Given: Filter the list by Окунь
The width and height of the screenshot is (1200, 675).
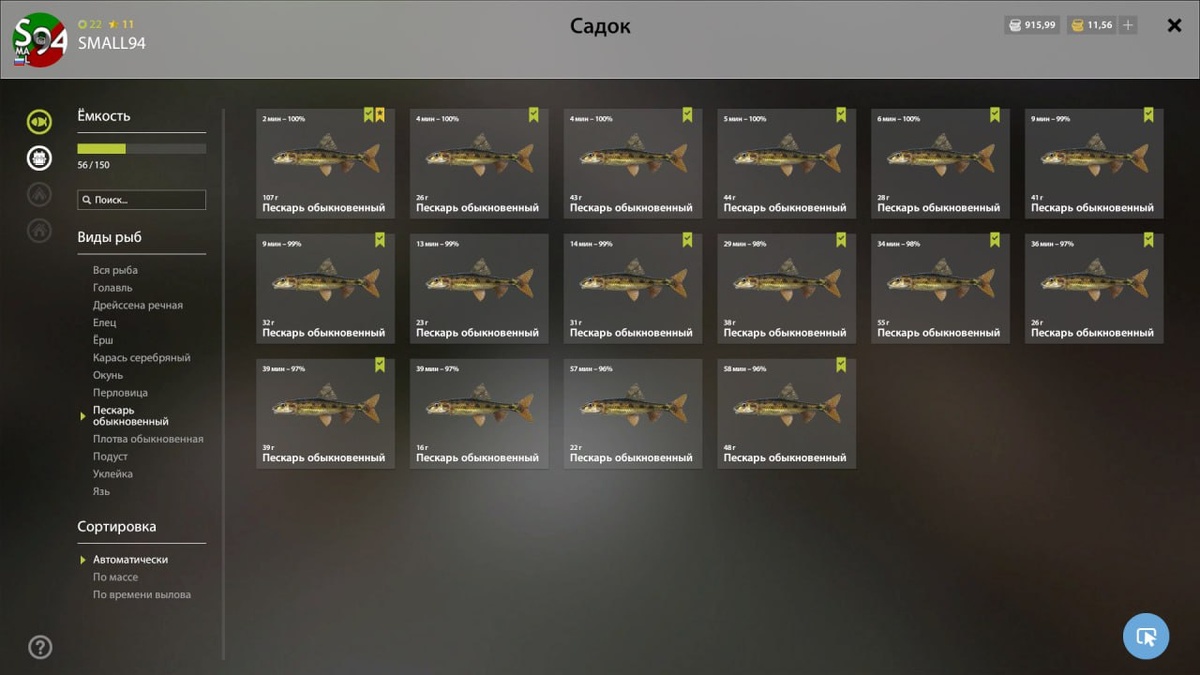Looking at the screenshot, I should [107, 375].
